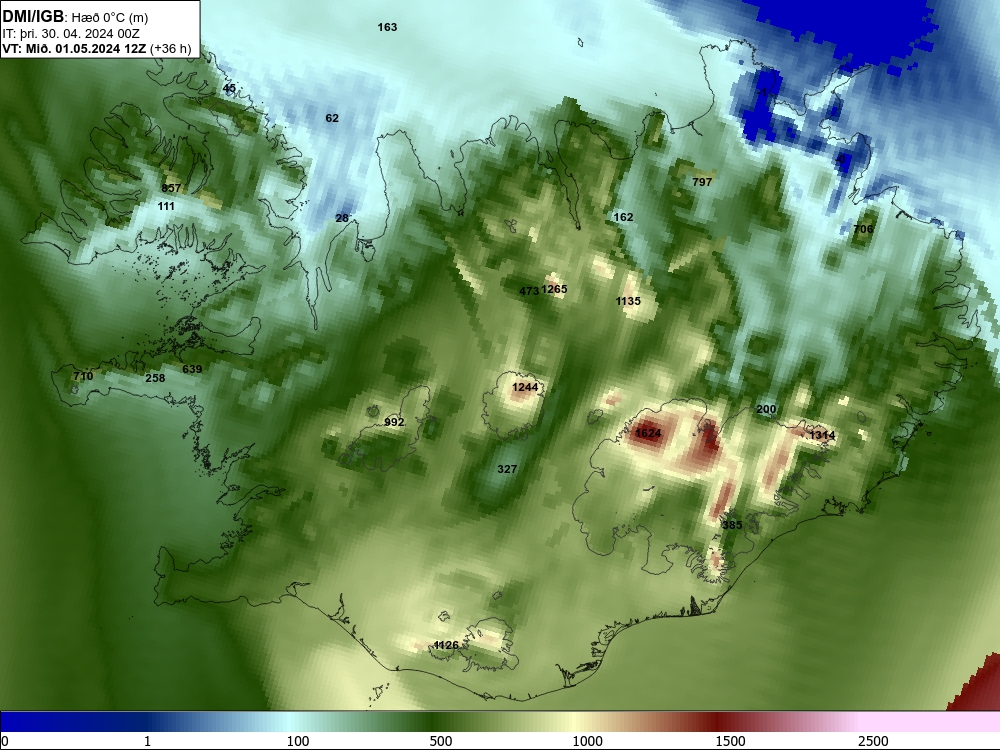Select the 1 tick on the color legend

coord(147,741)
